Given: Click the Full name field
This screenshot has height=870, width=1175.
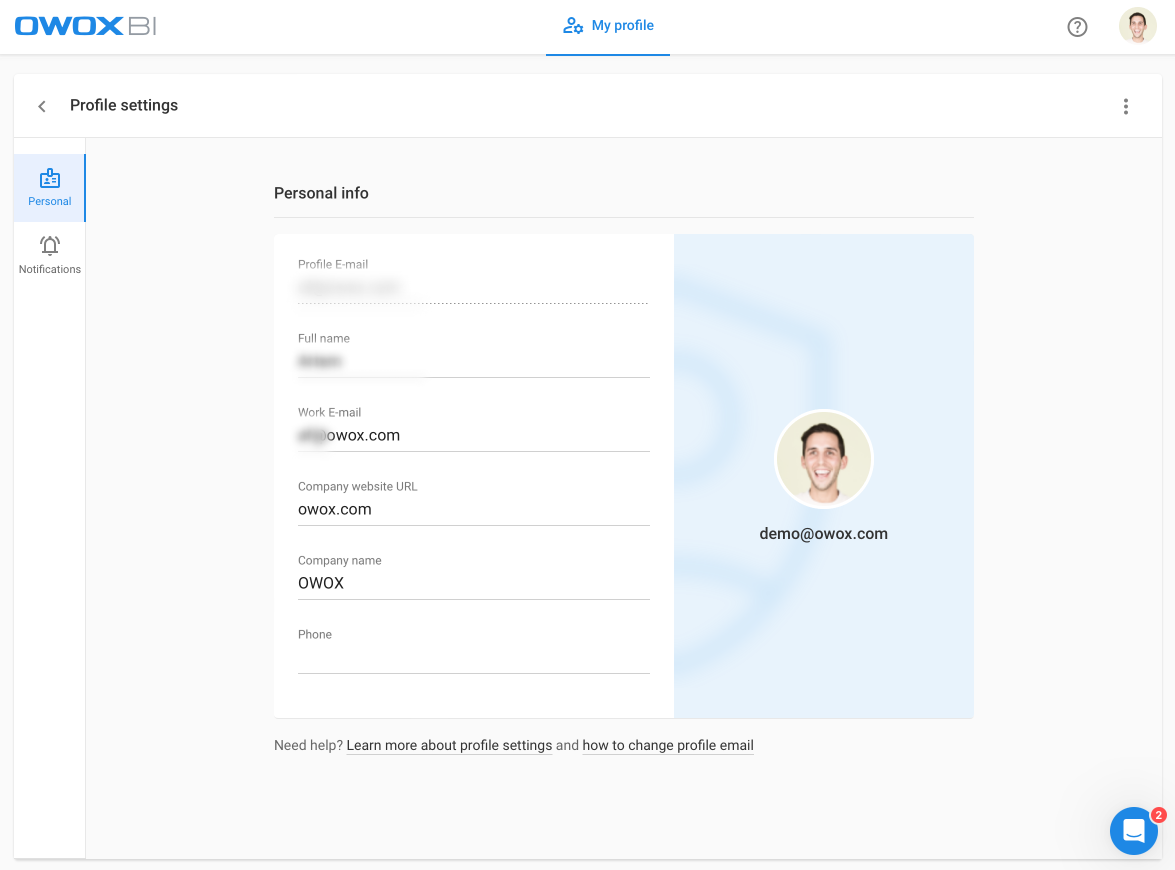Looking at the screenshot, I should tap(473, 361).
